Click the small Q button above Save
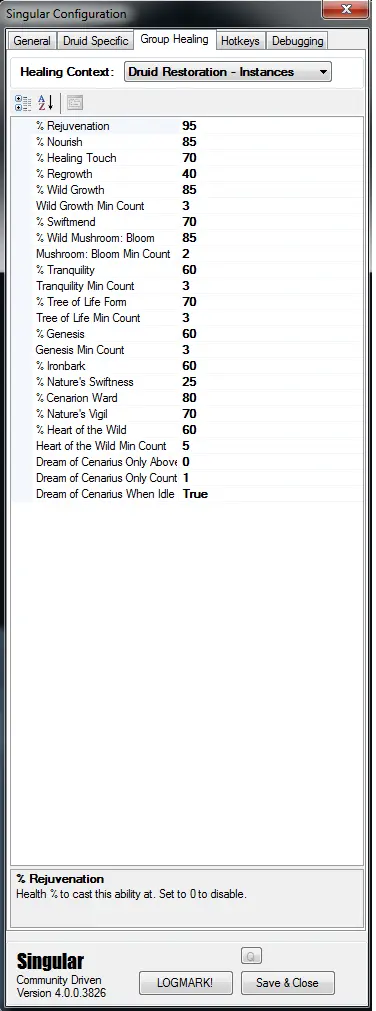 251,956
